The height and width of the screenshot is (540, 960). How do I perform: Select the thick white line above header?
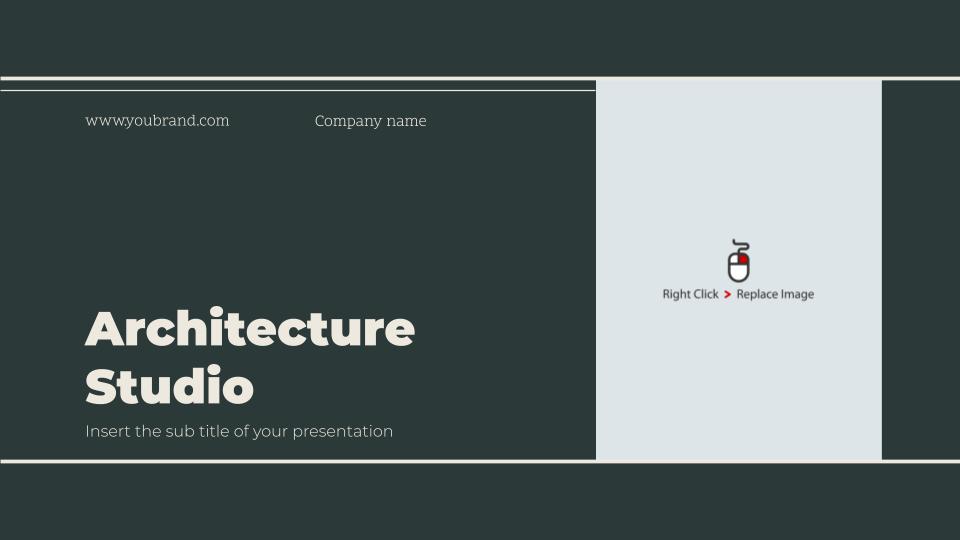480,78
